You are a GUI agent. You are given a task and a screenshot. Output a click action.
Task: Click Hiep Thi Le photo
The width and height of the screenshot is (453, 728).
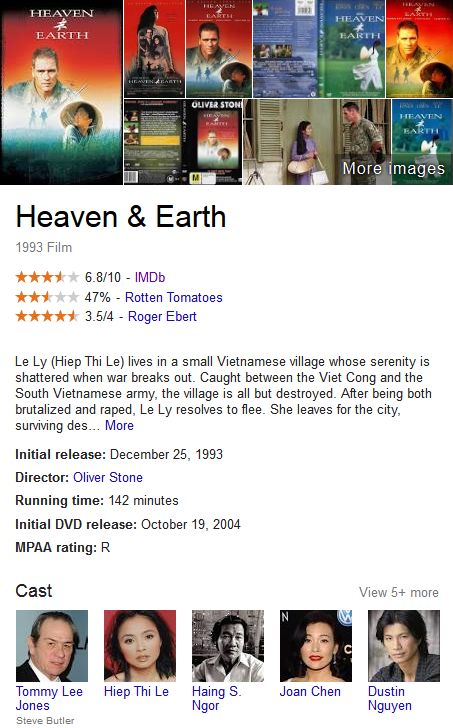pos(140,646)
